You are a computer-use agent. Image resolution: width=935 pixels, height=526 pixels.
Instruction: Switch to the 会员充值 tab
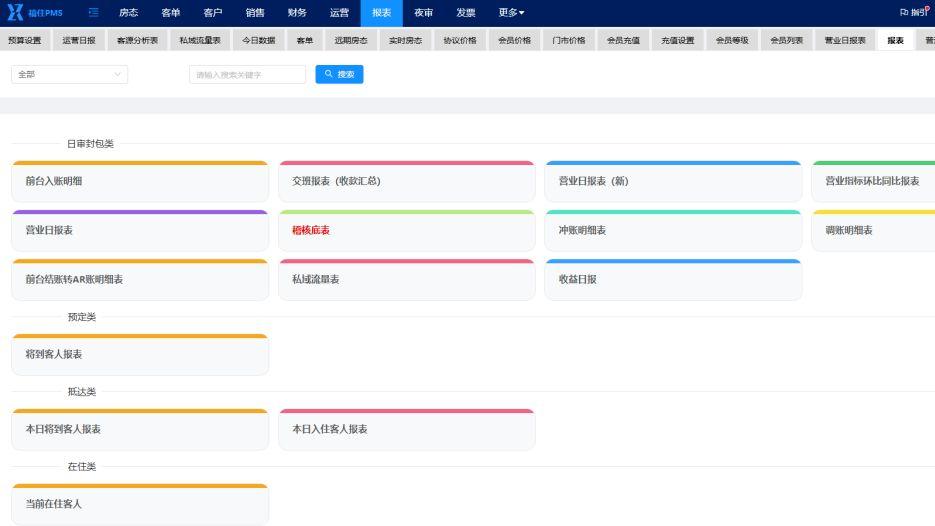(x=623, y=41)
